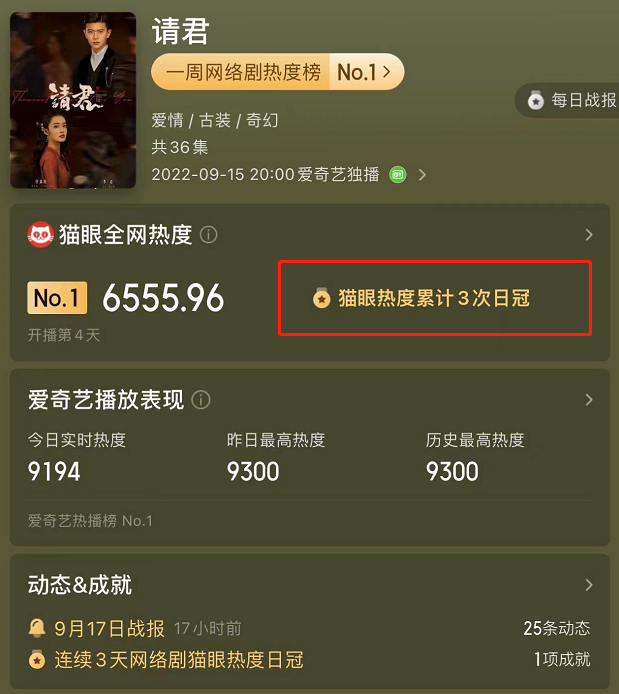Open the 9月17日战报 link
This screenshot has width=619, height=694.
pos(109,628)
